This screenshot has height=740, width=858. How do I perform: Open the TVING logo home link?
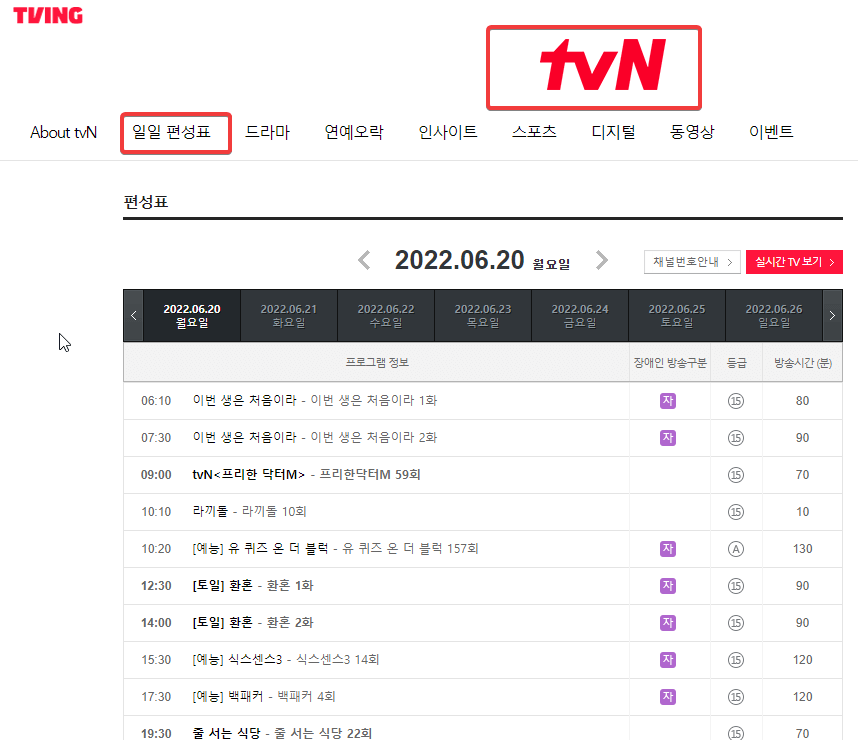(x=48, y=15)
